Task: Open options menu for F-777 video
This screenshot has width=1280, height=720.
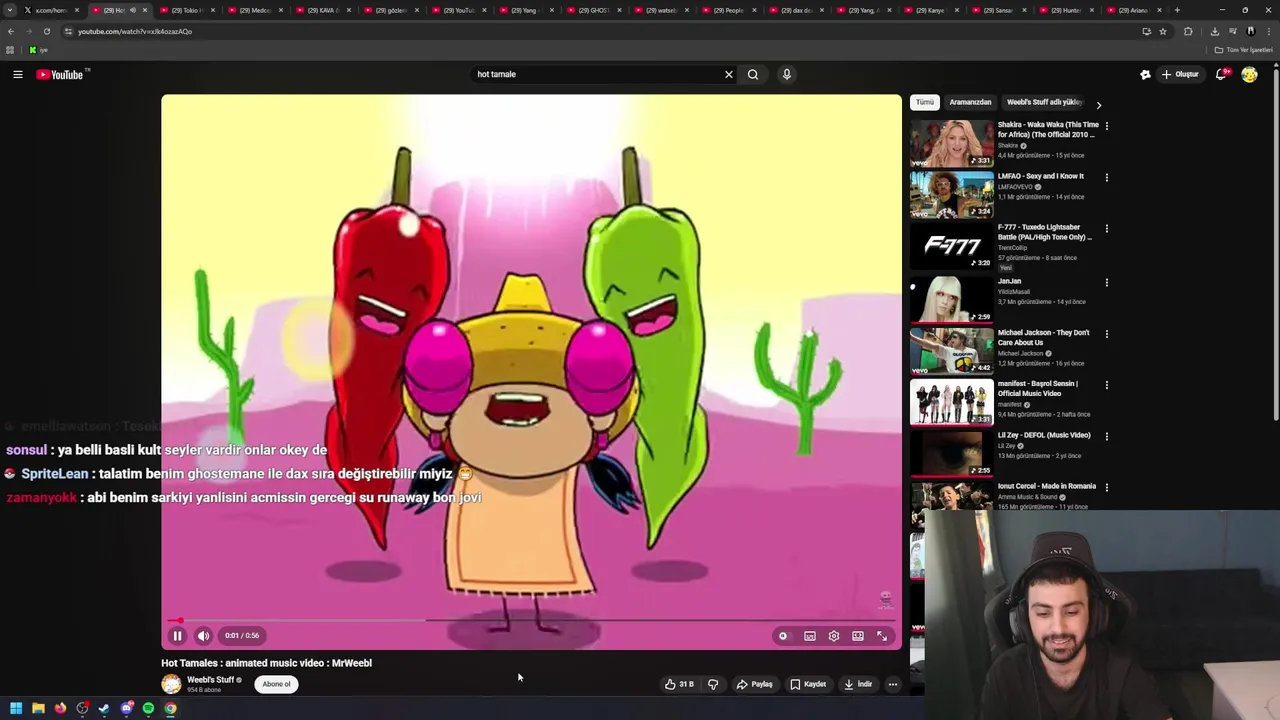Action: 1106,228
